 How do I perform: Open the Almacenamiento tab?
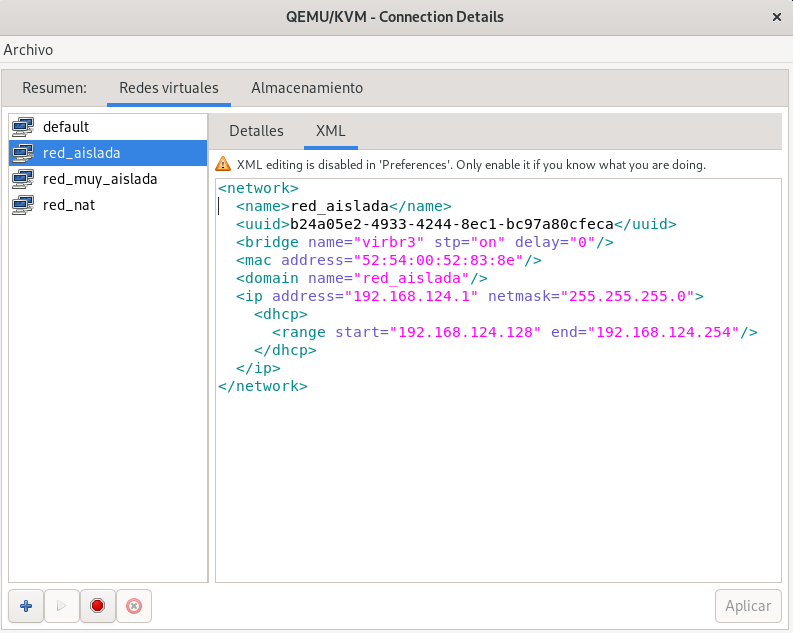[307, 88]
